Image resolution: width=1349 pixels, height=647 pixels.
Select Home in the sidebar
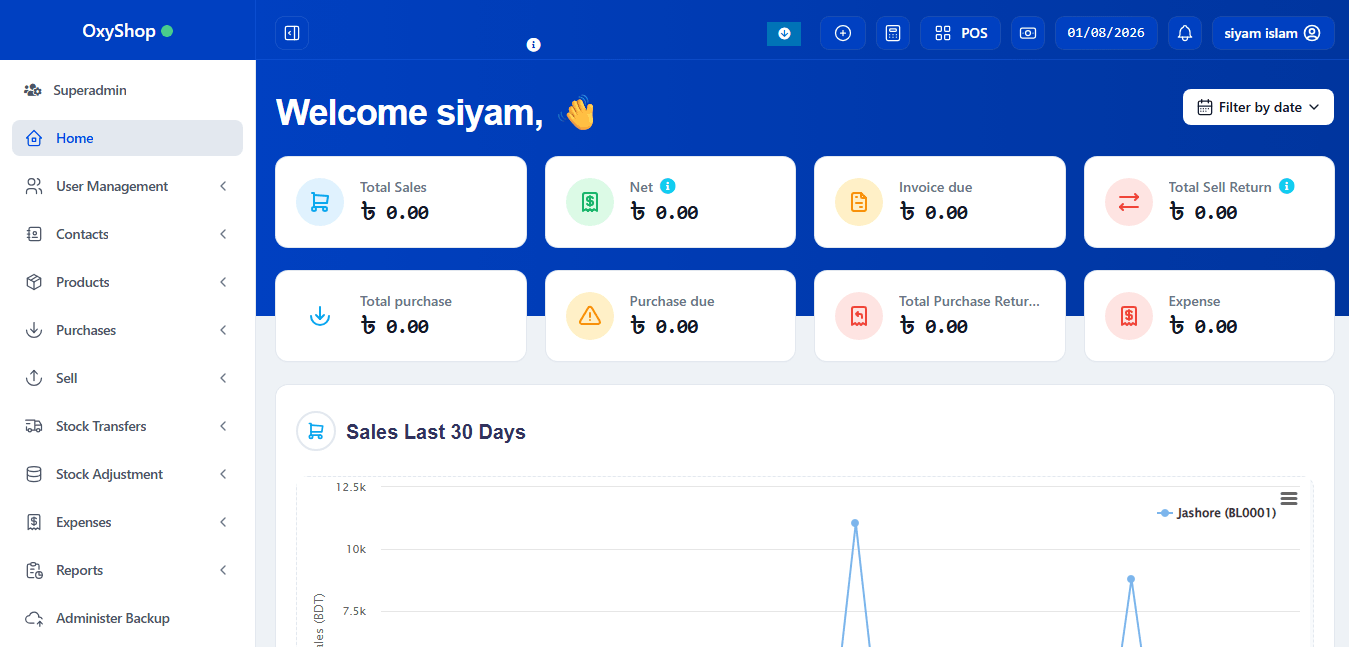coord(127,137)
